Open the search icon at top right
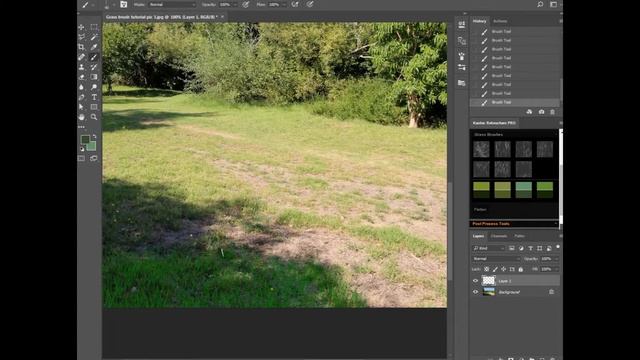Viewport: 640px width, 360px height. coord(540,4)
